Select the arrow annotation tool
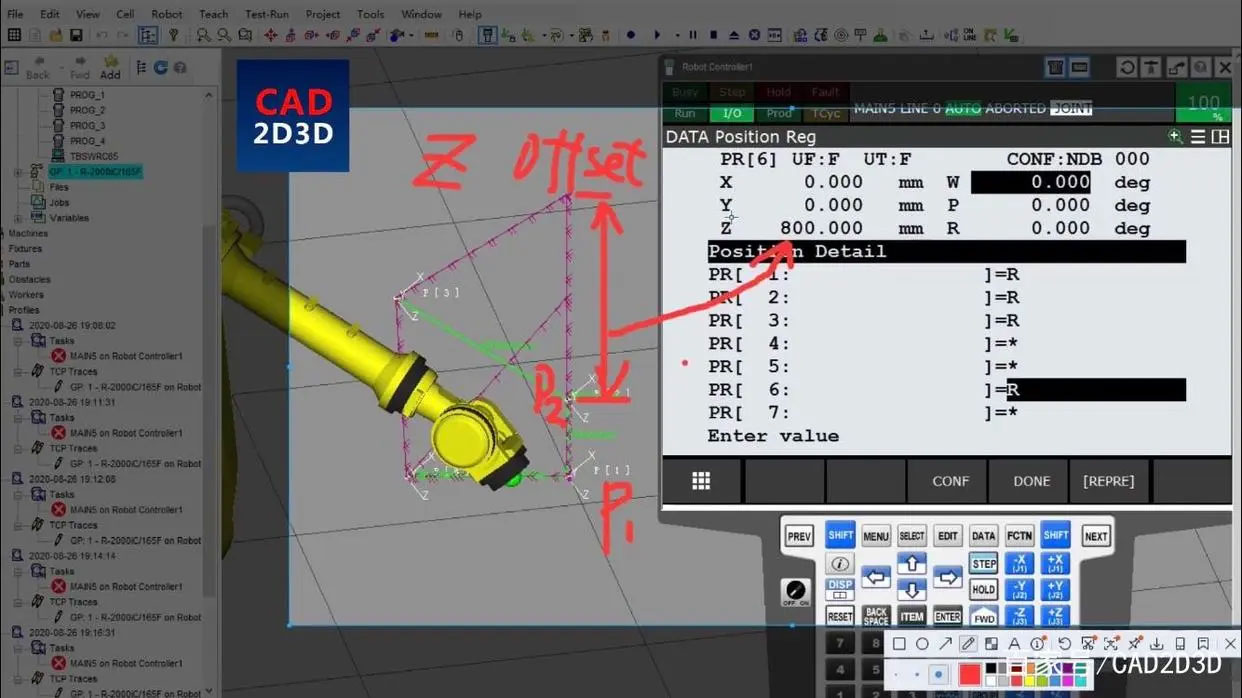 point(946,644)
